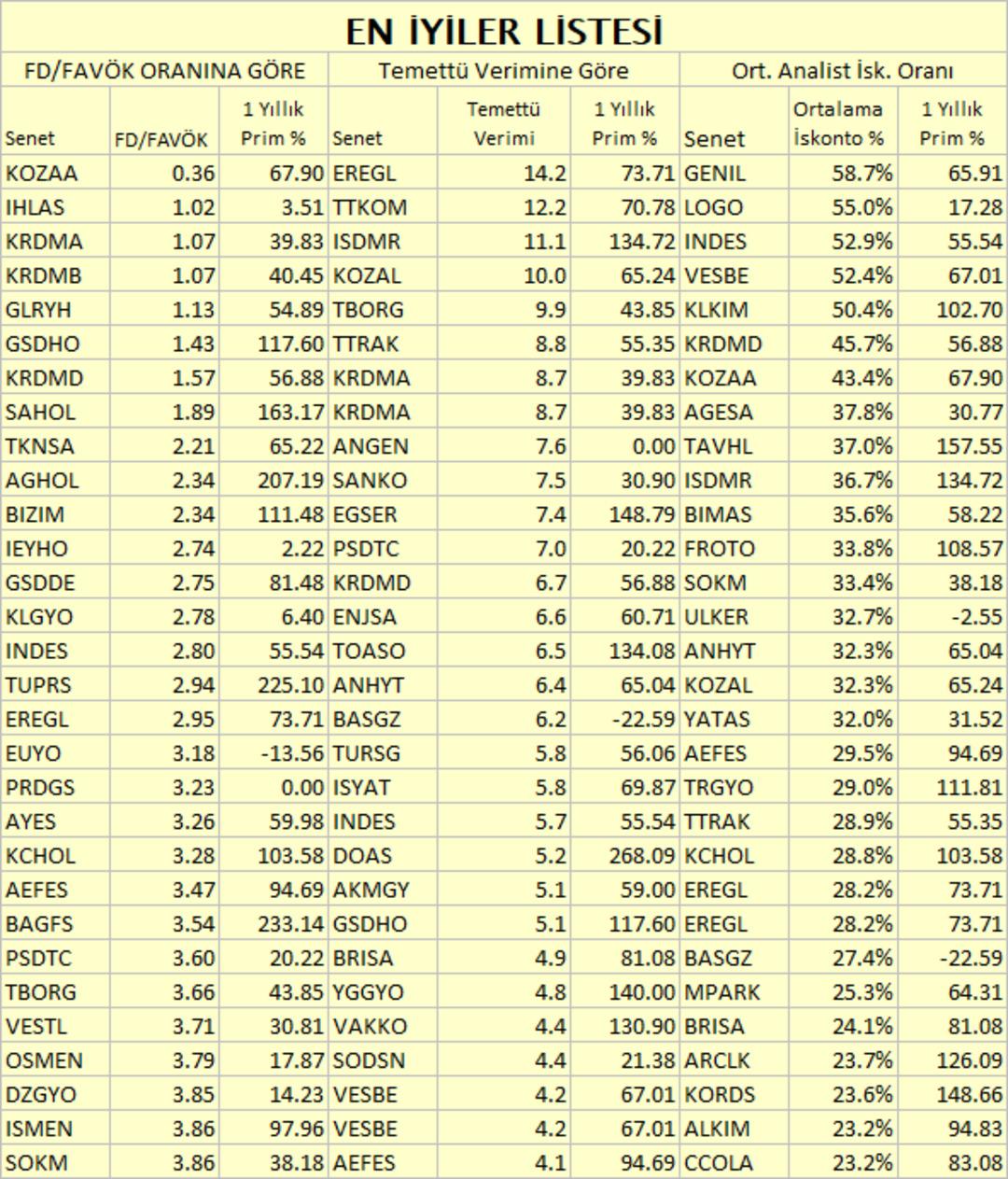Click the -2.55 yearly premium value
Image resolution: width=1008 pixels, height=1179 pixels.
[975, 616]
